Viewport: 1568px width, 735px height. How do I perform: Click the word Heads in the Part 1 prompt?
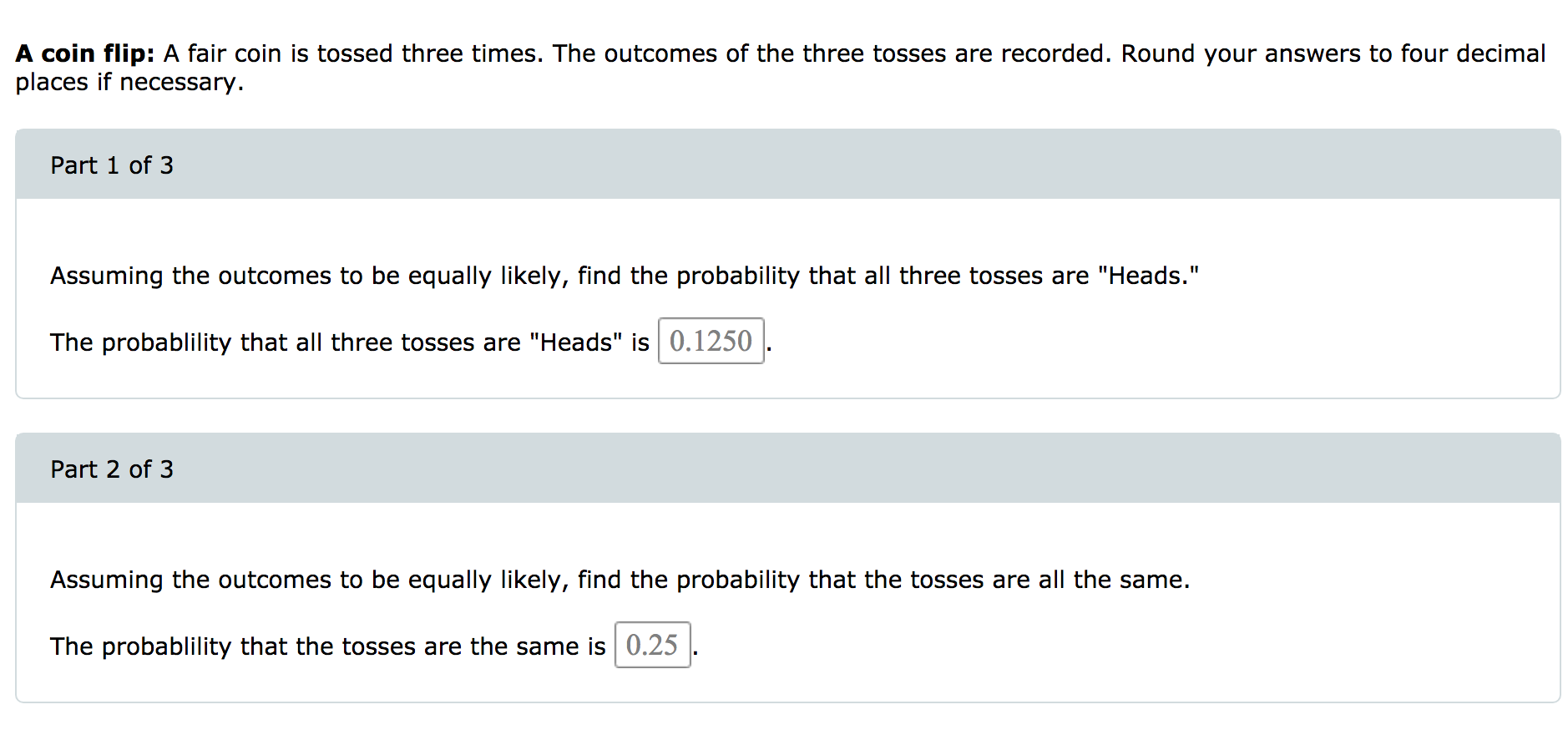[1151, 275]
